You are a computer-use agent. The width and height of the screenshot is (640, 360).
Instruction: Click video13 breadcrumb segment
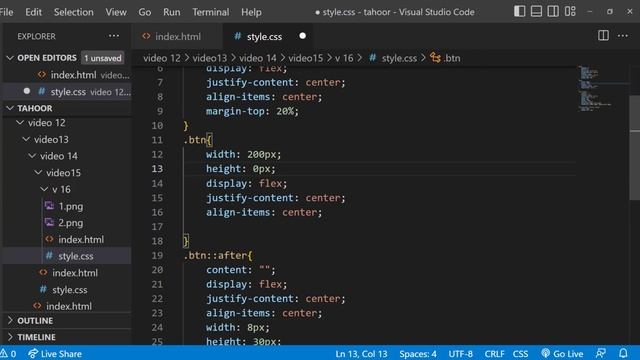(x=209, y=58)
